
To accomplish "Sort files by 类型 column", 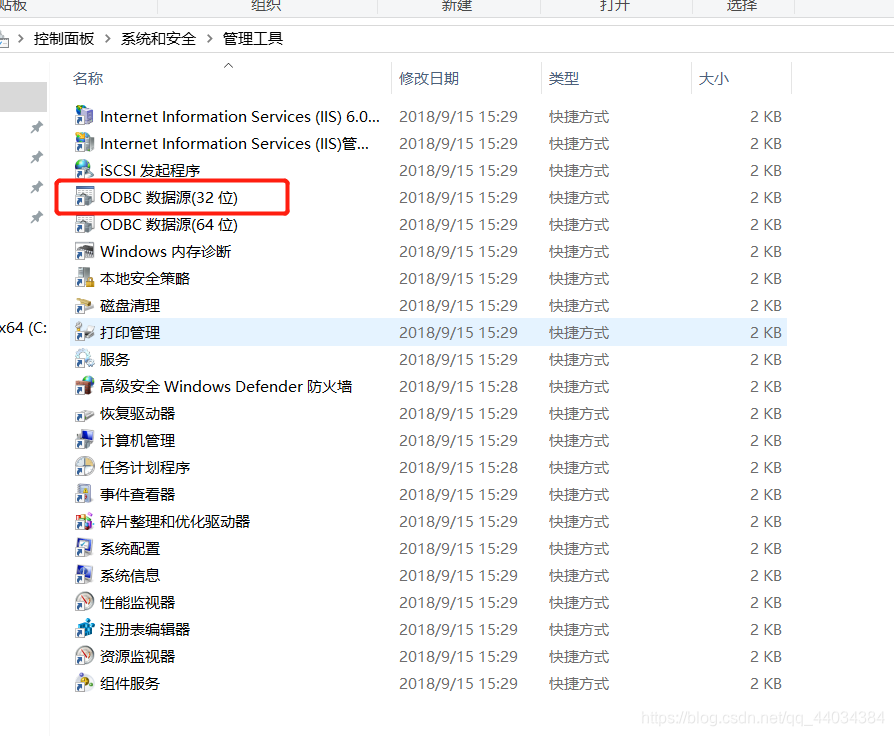I will [563, 79].
